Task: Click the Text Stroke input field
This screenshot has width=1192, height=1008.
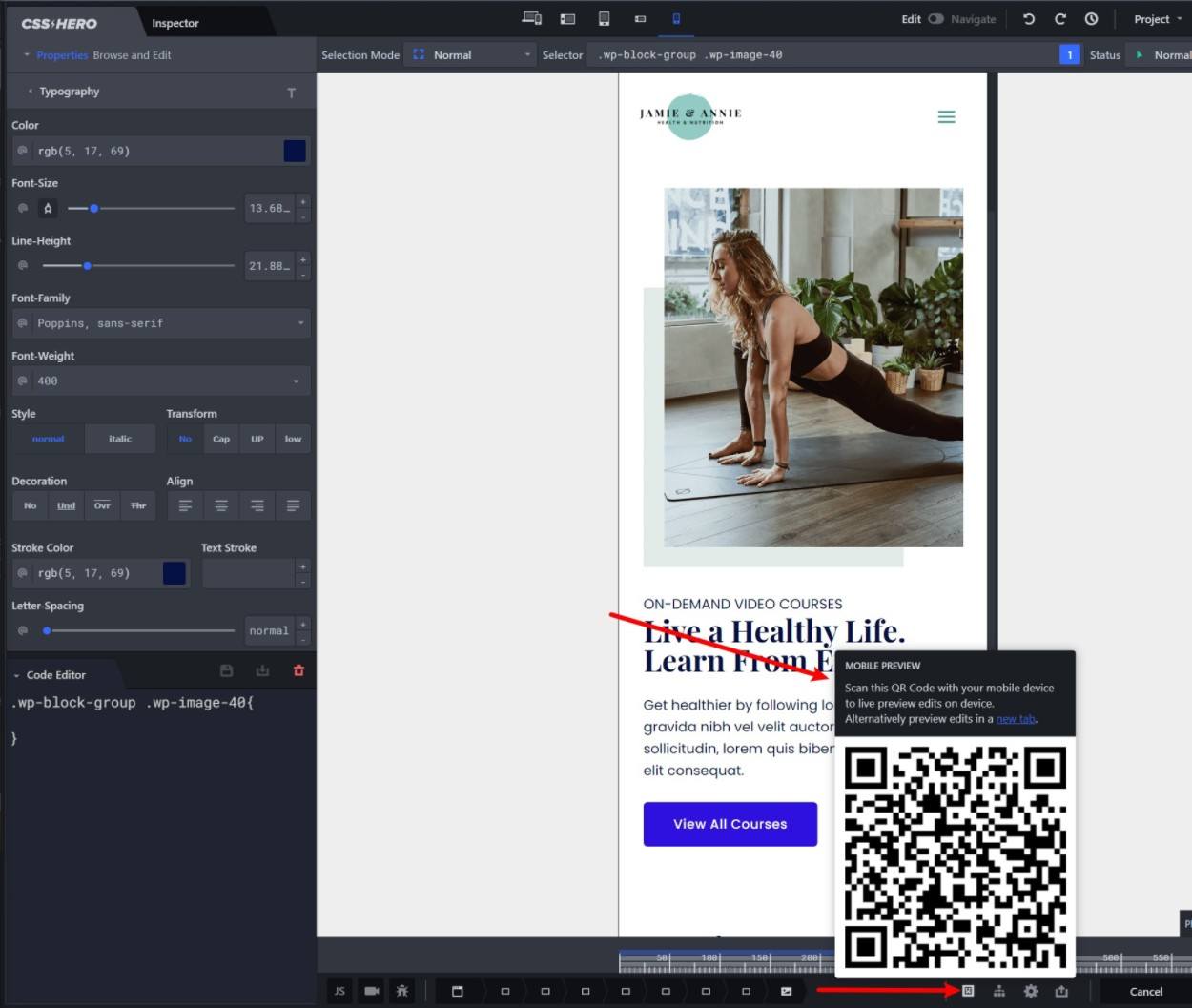Action: click(x=249, y=573)
